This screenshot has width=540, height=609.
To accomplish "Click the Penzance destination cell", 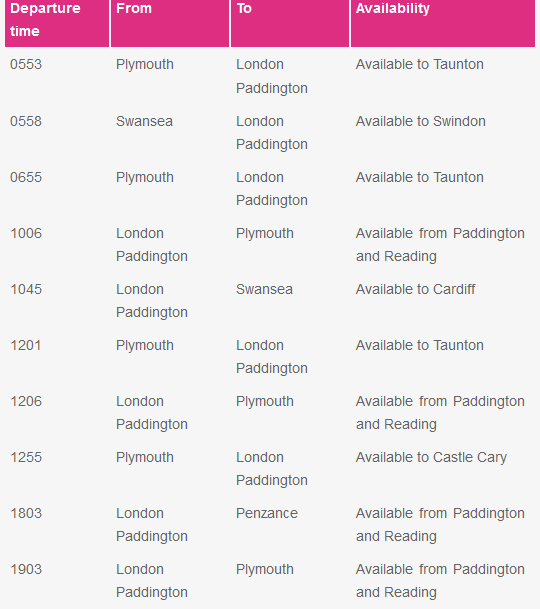I will (267, 513).
